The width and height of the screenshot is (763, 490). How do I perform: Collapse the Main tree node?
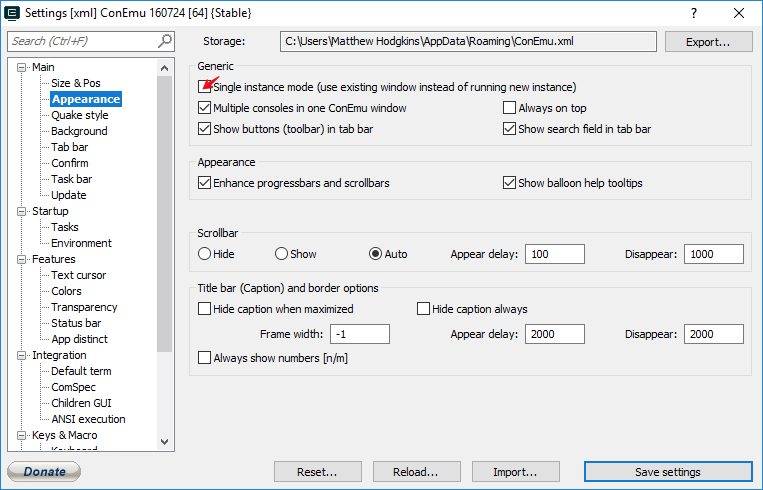23,67
